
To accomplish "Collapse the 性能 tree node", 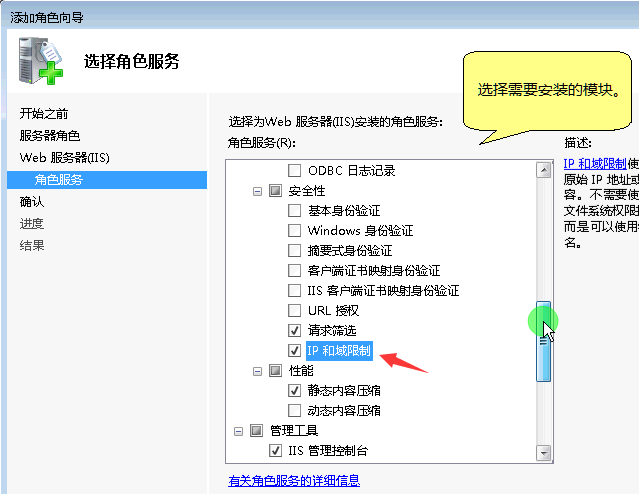I will click(x=258, y=371).
